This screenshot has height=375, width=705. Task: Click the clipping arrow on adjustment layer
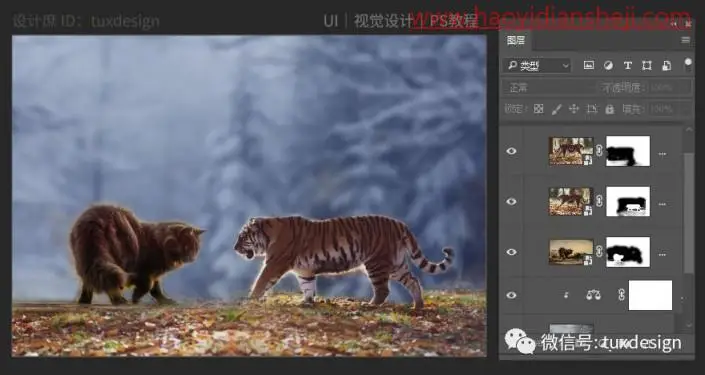point(566,295)
